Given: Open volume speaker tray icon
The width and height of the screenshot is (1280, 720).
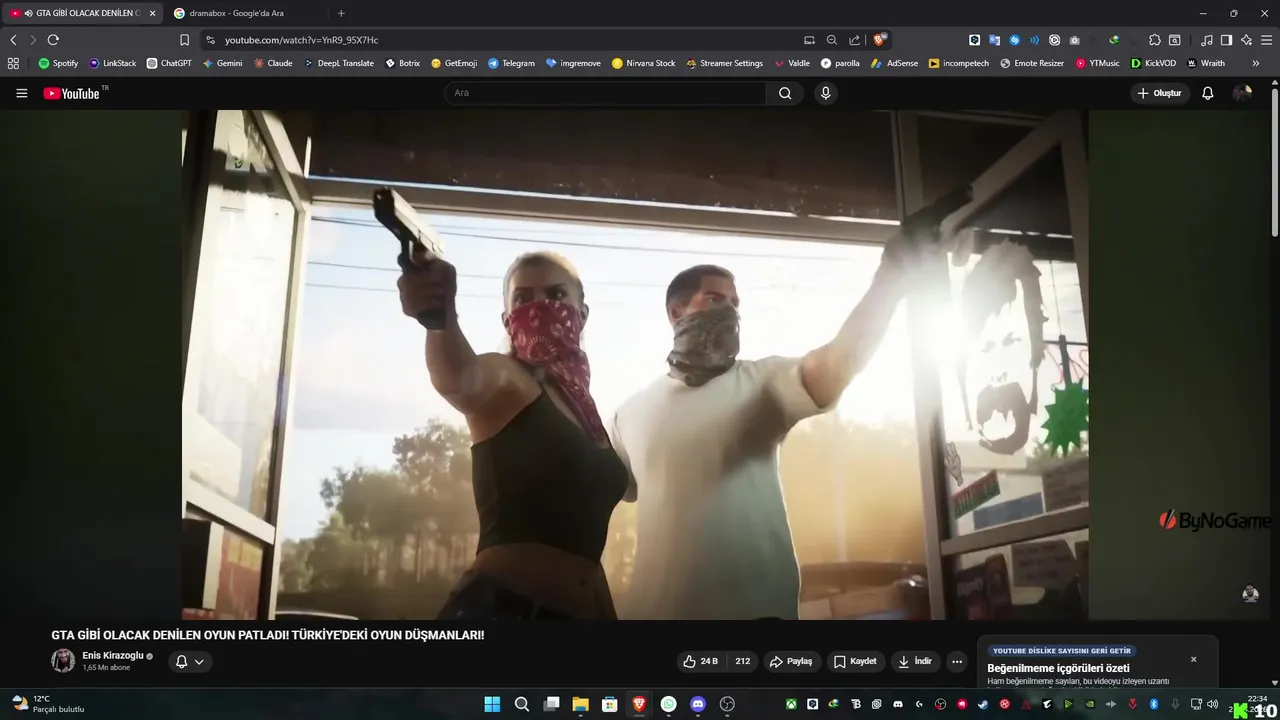Looking at the screenshot, I should tap(1212, 704).
